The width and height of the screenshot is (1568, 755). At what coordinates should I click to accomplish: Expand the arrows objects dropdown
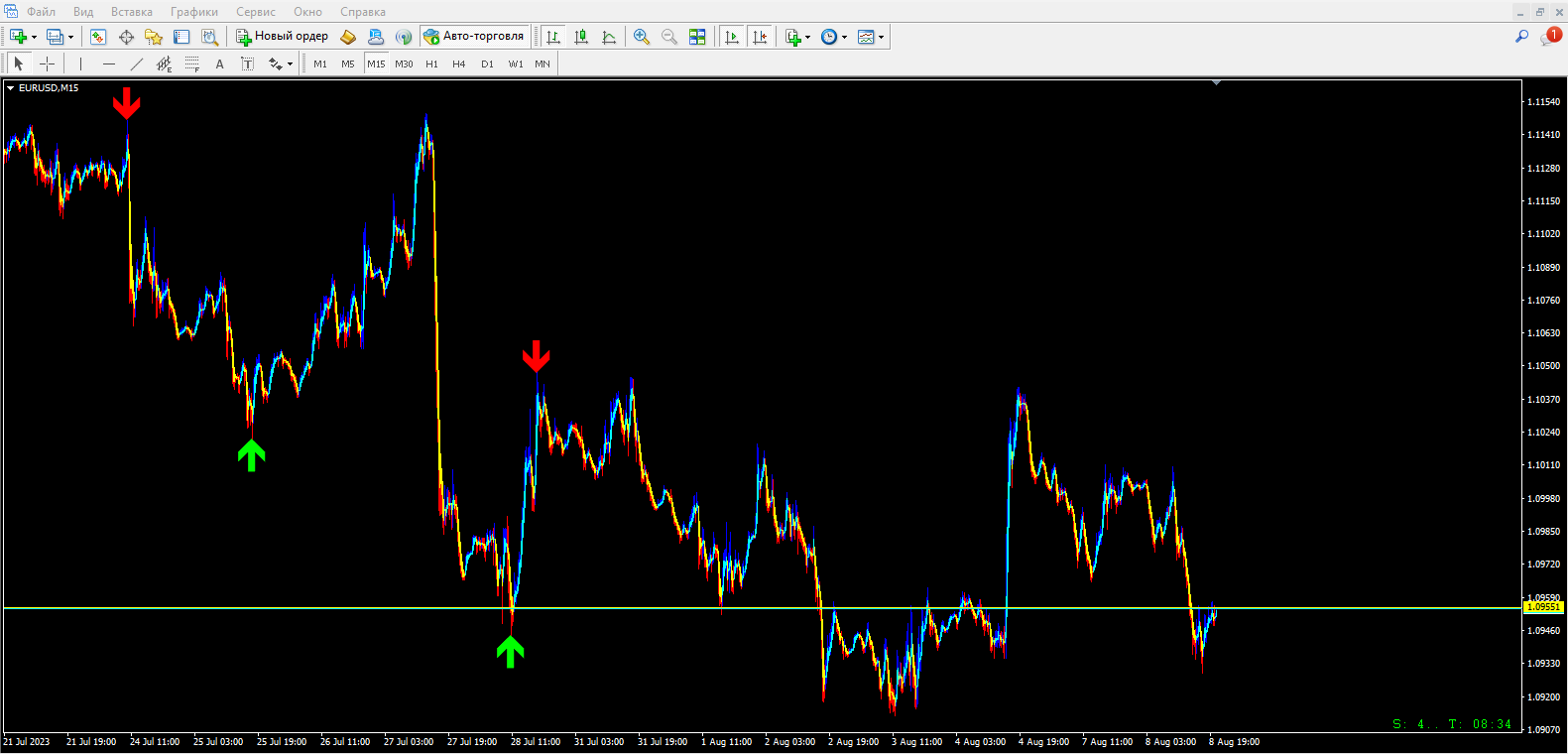tap(291, 63)
